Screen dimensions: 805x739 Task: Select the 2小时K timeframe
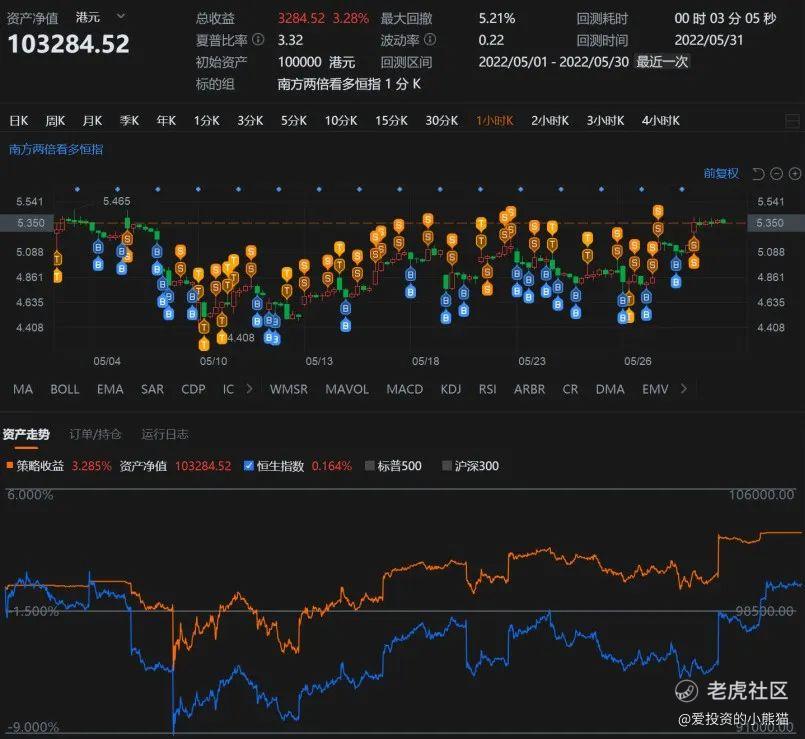point(550,121)
